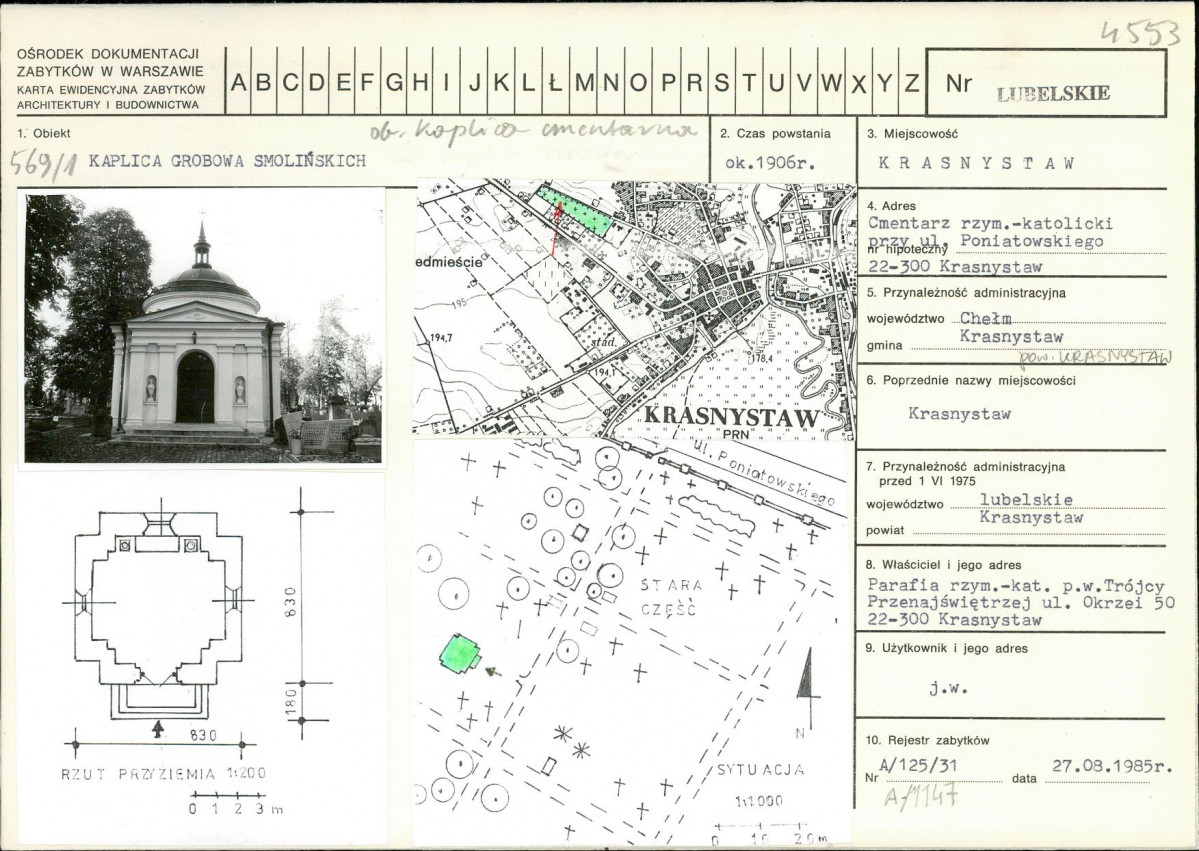Click handwritten 'A/1147' register note

[x=921, y=797]
